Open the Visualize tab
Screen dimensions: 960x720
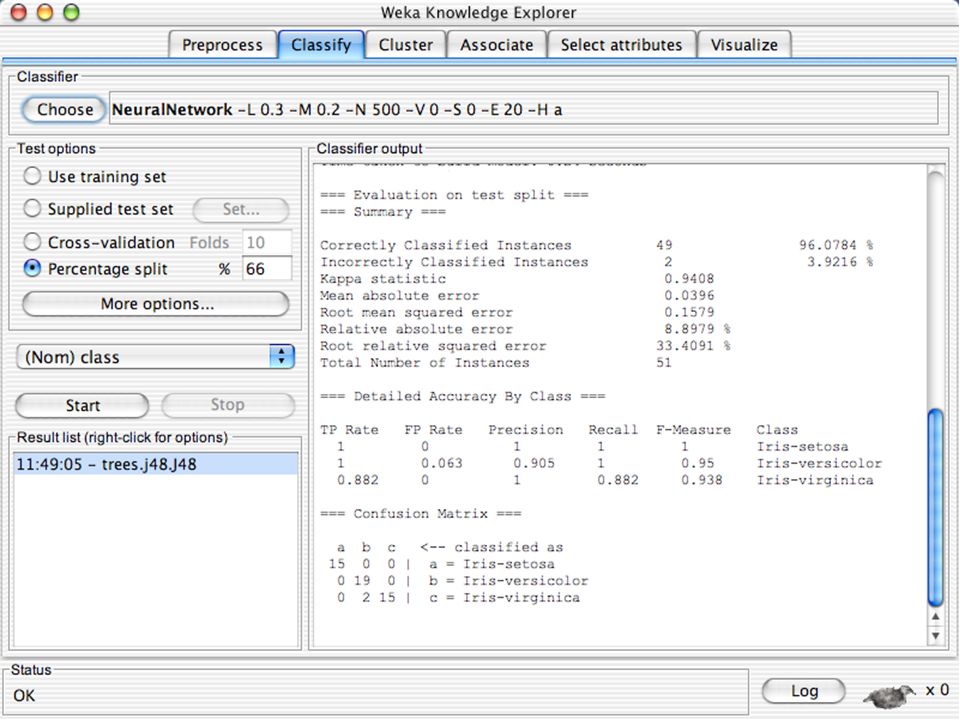tap(744, 45)
